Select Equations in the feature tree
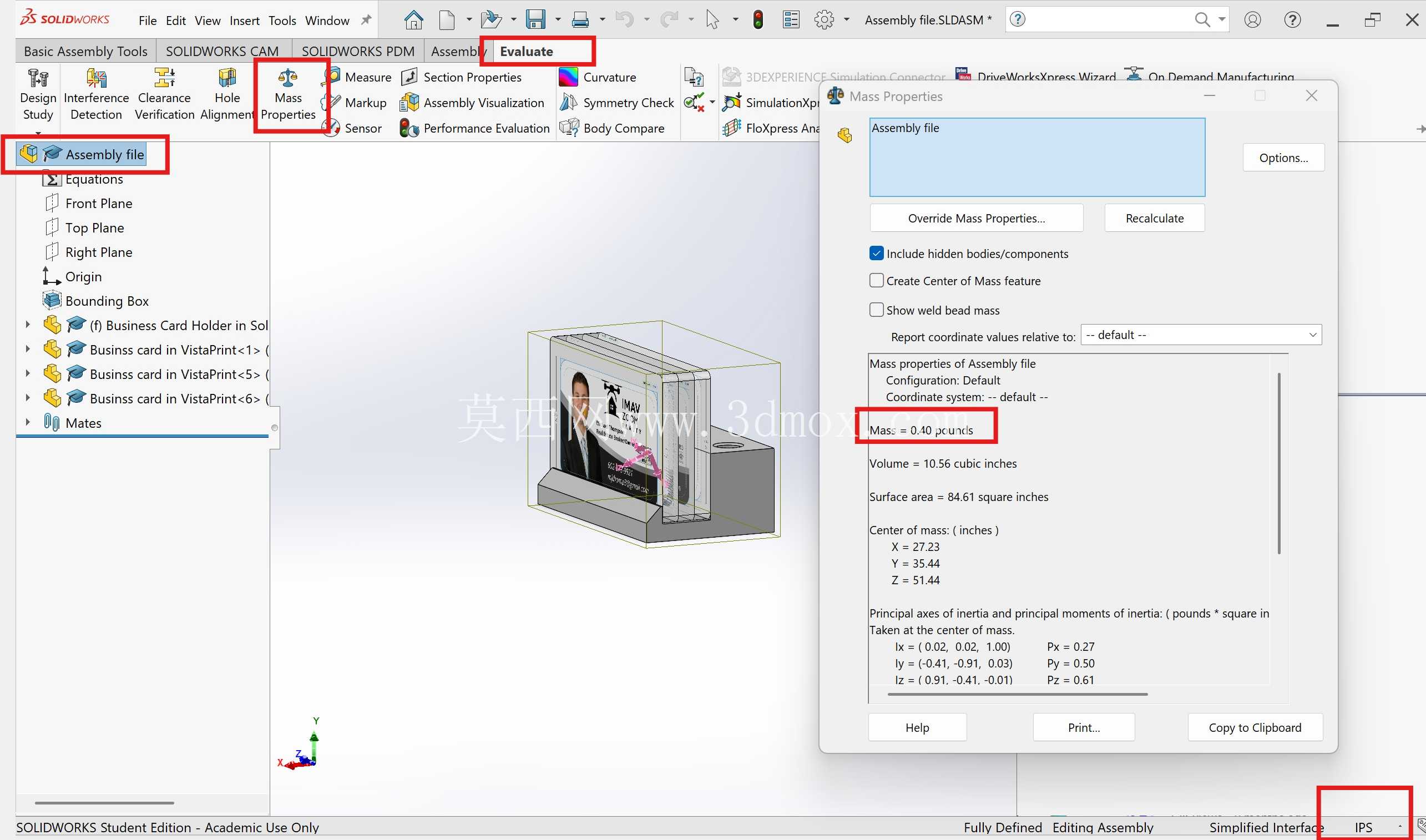The image size is (1426, 840). pos(83,179)
